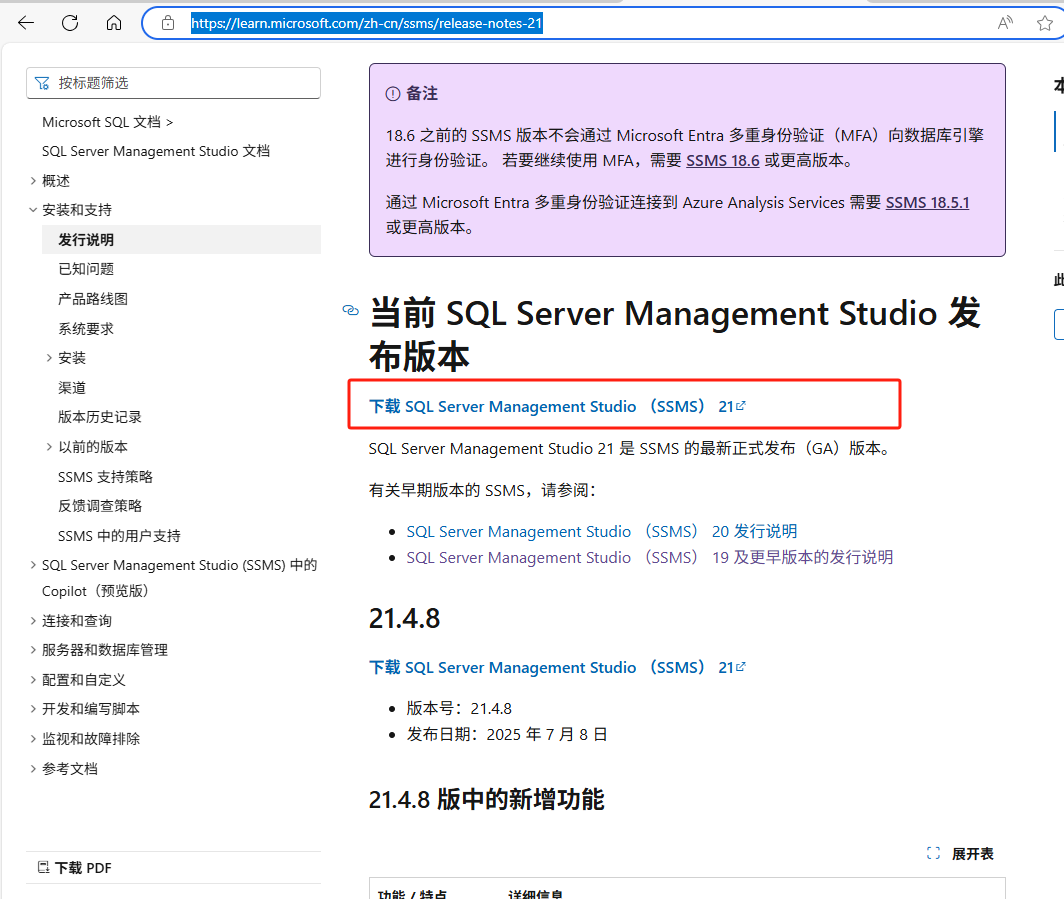This screenshot has height=899, width=1064.
Task: Click the 展开表 button
Action: tap(960, 854)
